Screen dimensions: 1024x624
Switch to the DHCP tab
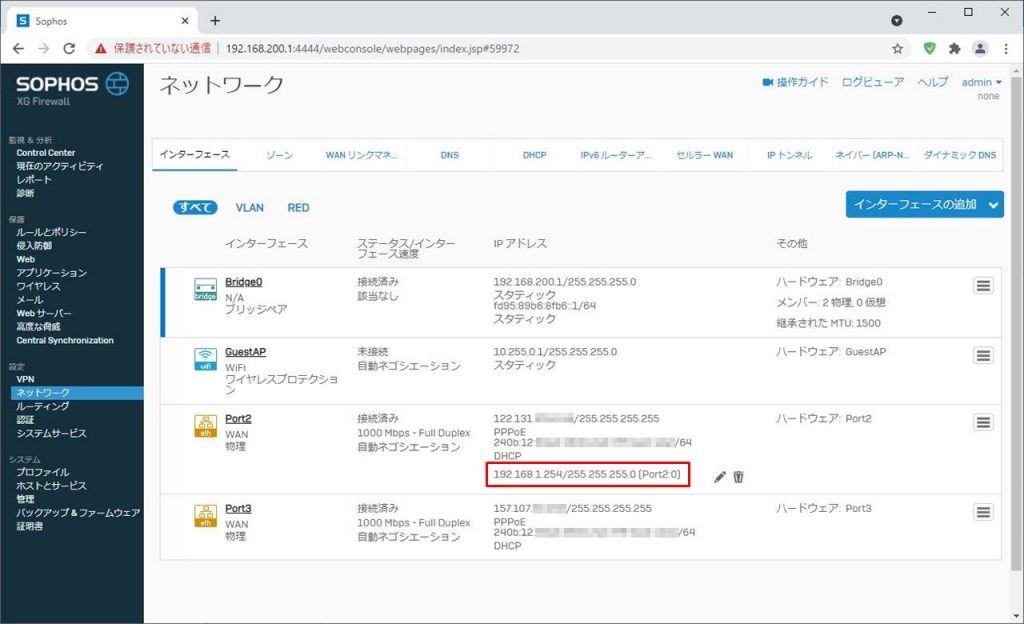tap(534, 155)
